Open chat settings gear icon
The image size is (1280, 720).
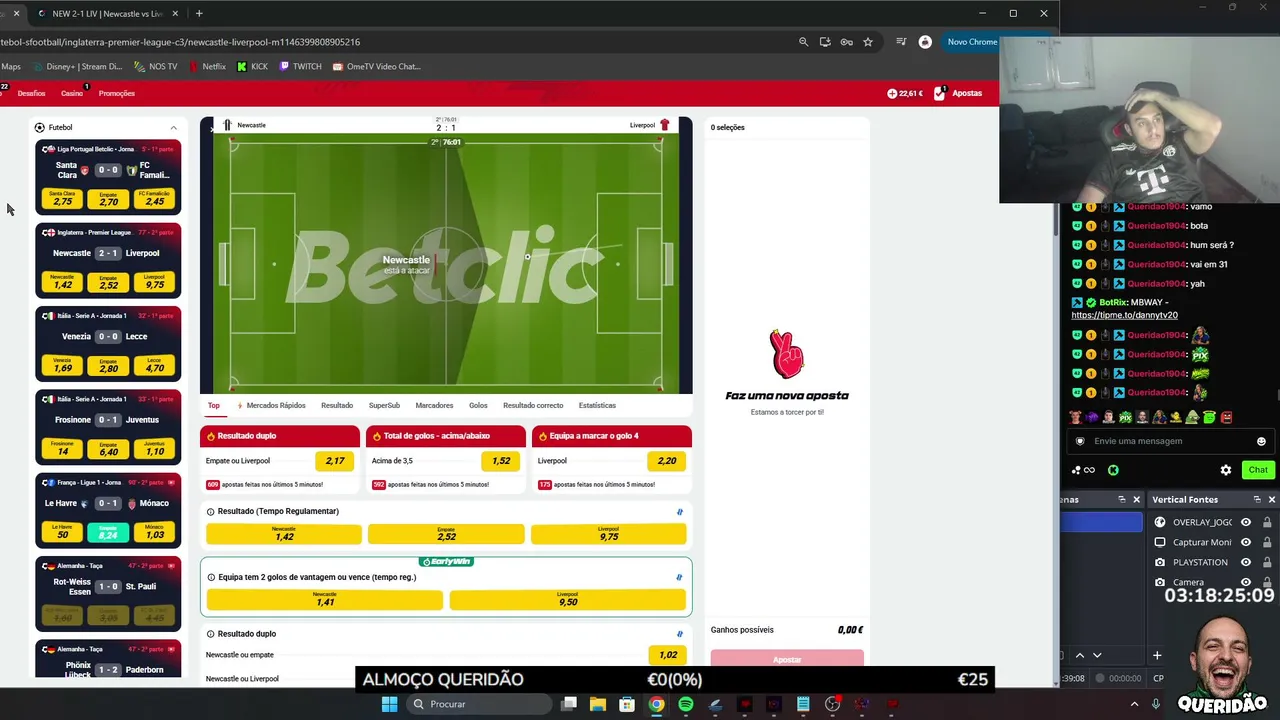click(1226, 470)
